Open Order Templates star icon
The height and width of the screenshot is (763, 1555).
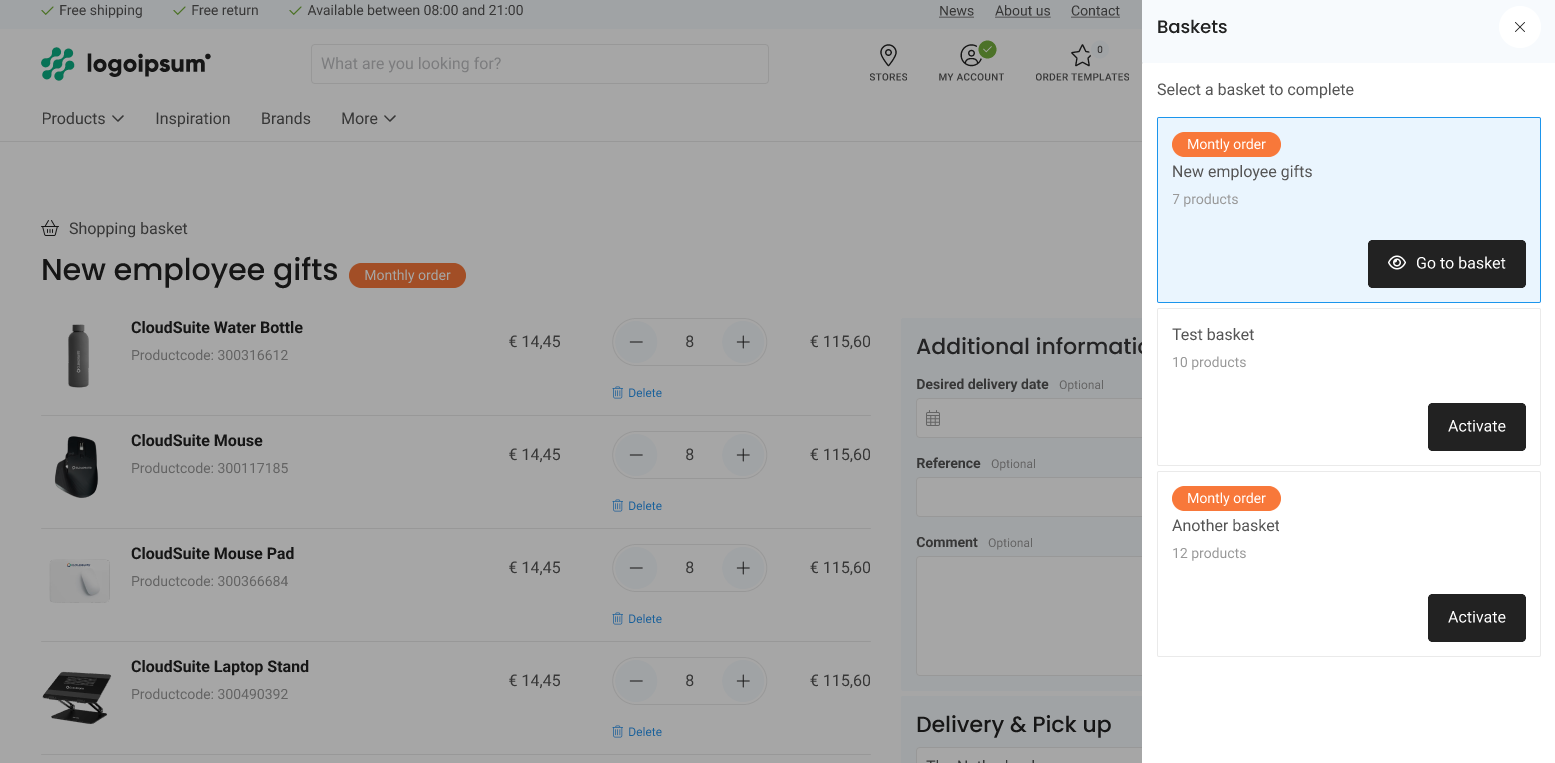click(1081, 56)
